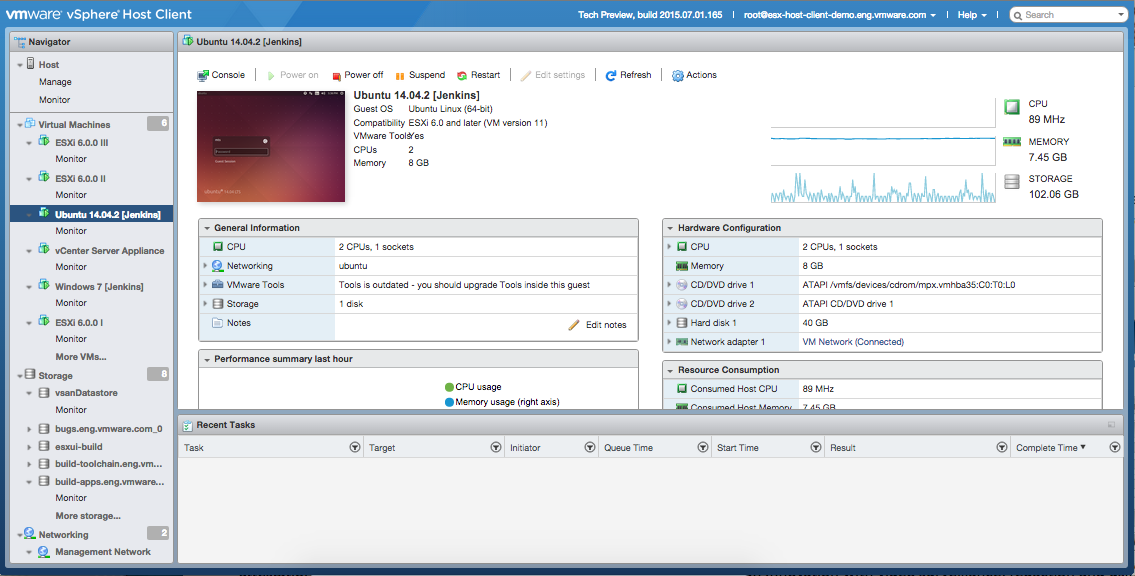This screenshot has height=576, width=1135.
Task: Select the ESXi 6.0.0 II VM icon
Action: 44,177
